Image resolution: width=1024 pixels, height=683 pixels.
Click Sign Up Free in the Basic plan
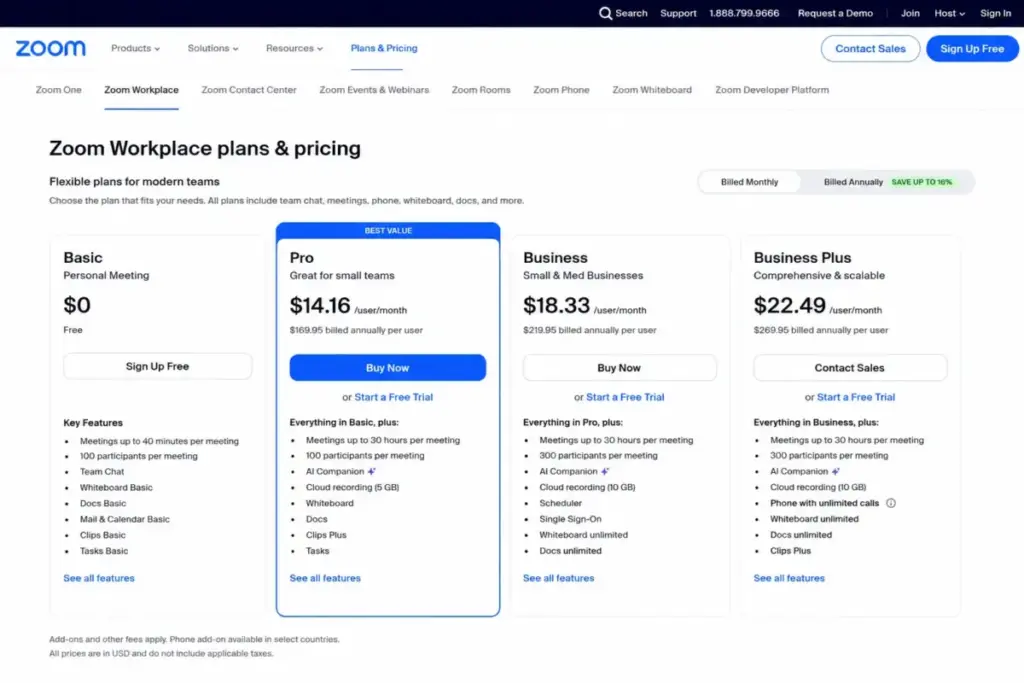click(157, 366)
